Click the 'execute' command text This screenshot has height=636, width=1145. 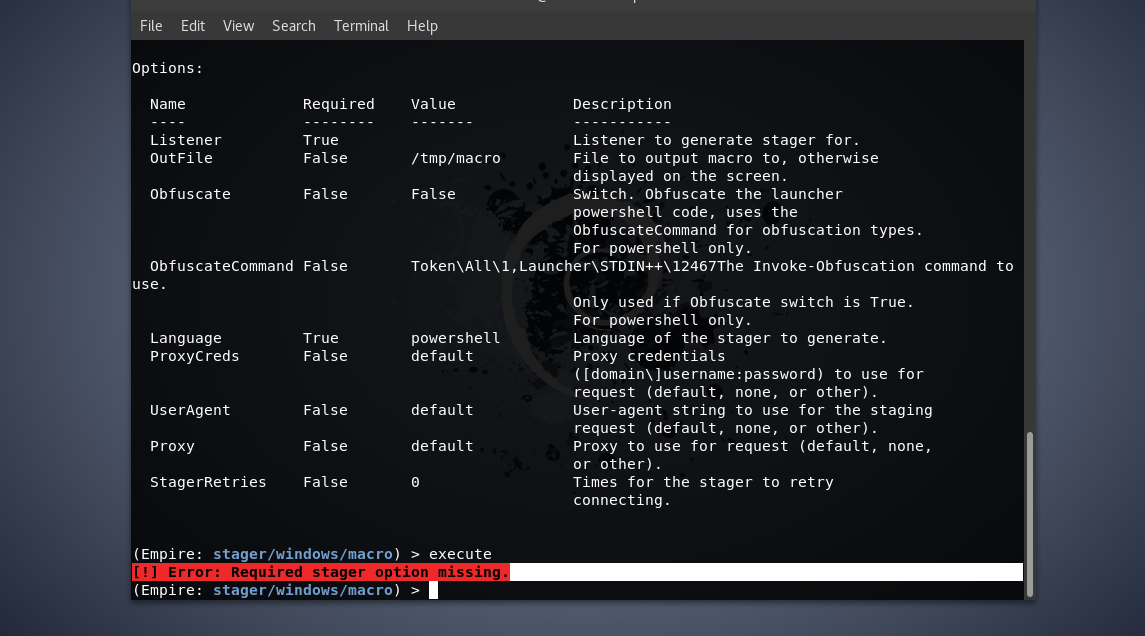(x=460, y=553)
